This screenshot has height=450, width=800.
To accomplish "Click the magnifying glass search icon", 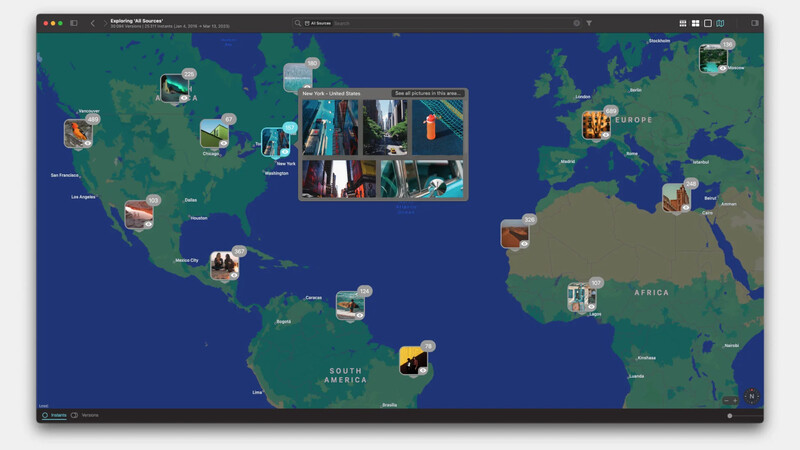I will [x=298, y=23].
